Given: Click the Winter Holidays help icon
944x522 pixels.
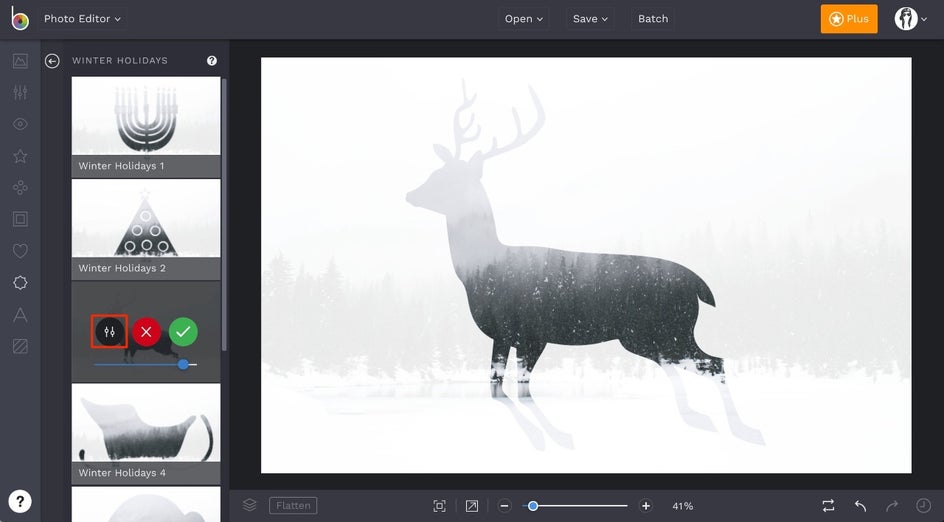Looking at the screenshot, I should pyautogui.click(x=212, y=61).
